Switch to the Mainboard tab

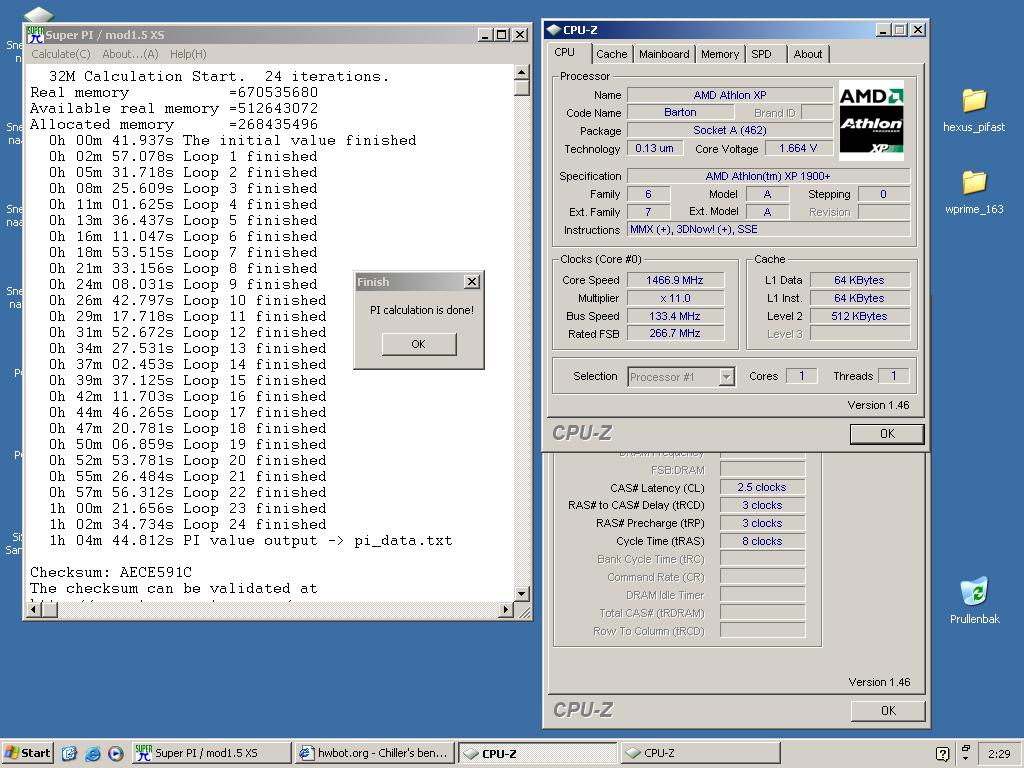click(664, 54)
